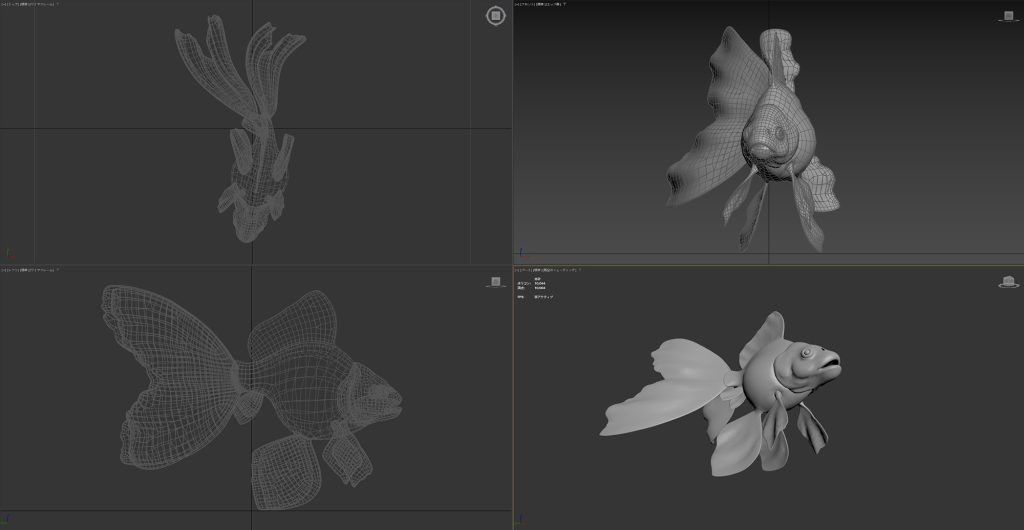Open the top-right viewport label menu

coord(540,4)
